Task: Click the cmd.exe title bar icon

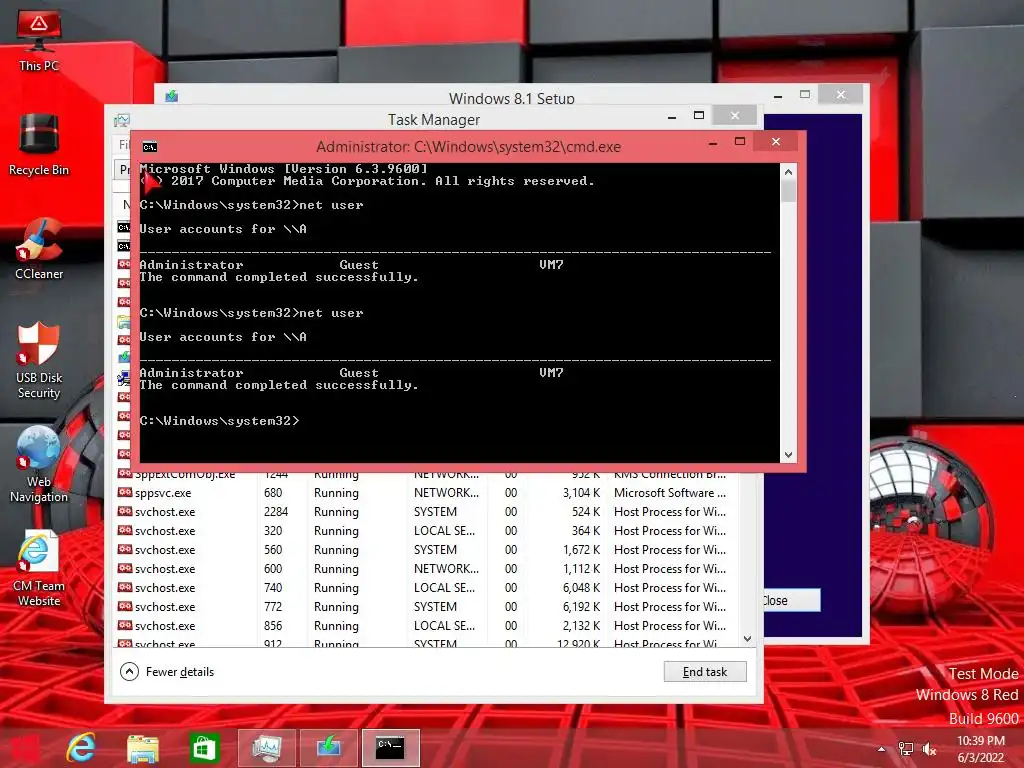Action: [150, 147]
